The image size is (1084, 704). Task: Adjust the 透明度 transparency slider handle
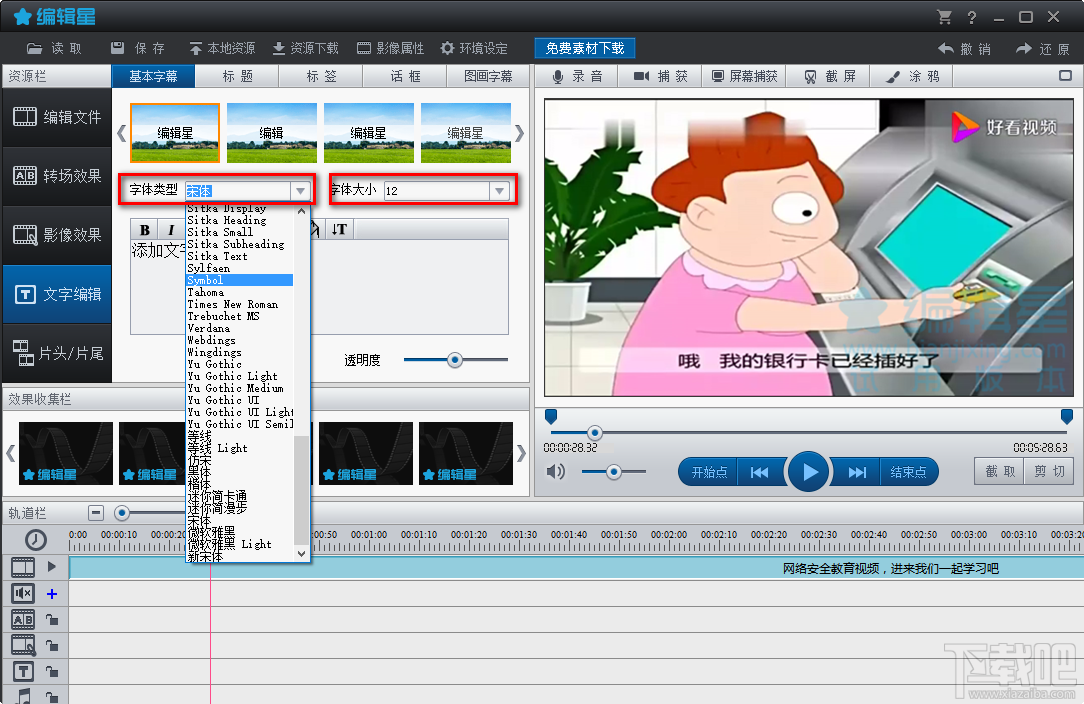pyautogui.click(x=454, y=360)
